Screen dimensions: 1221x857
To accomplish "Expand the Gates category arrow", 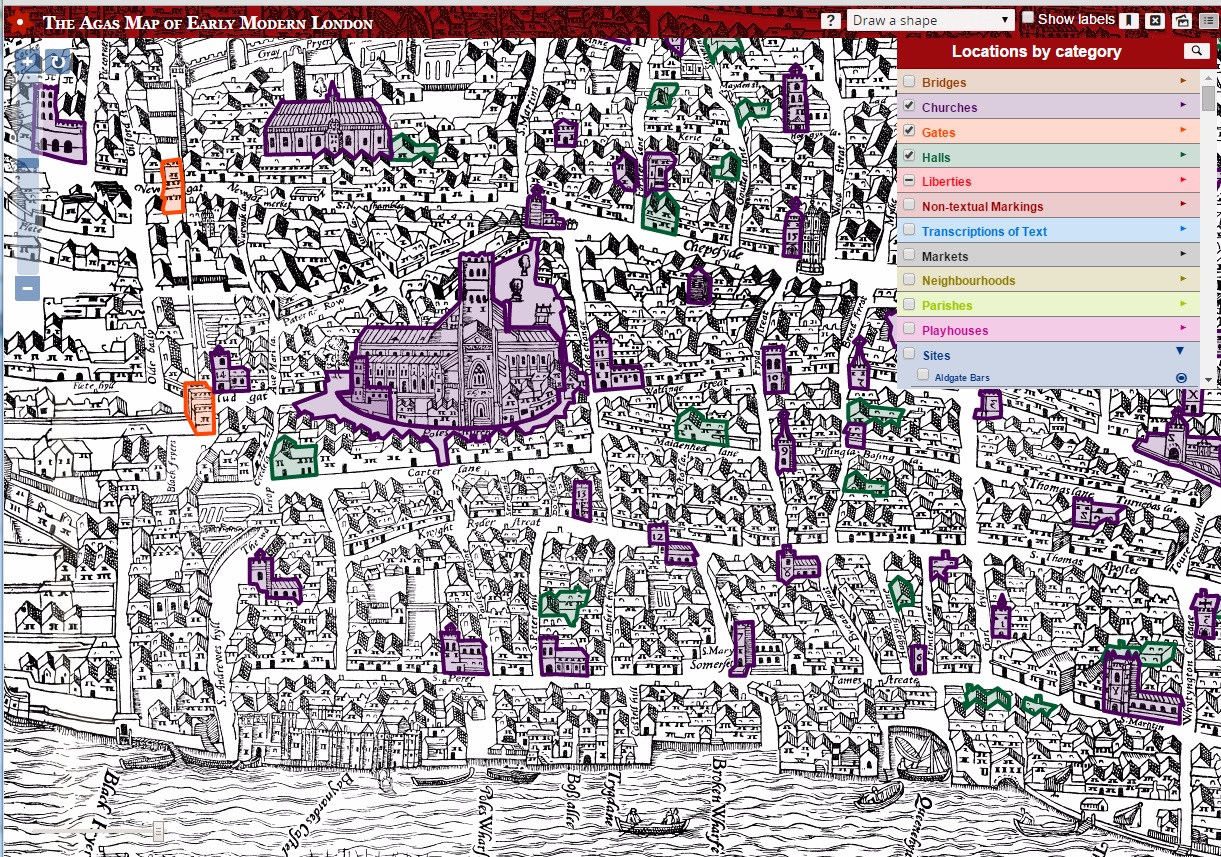I will coord(1184,130).
